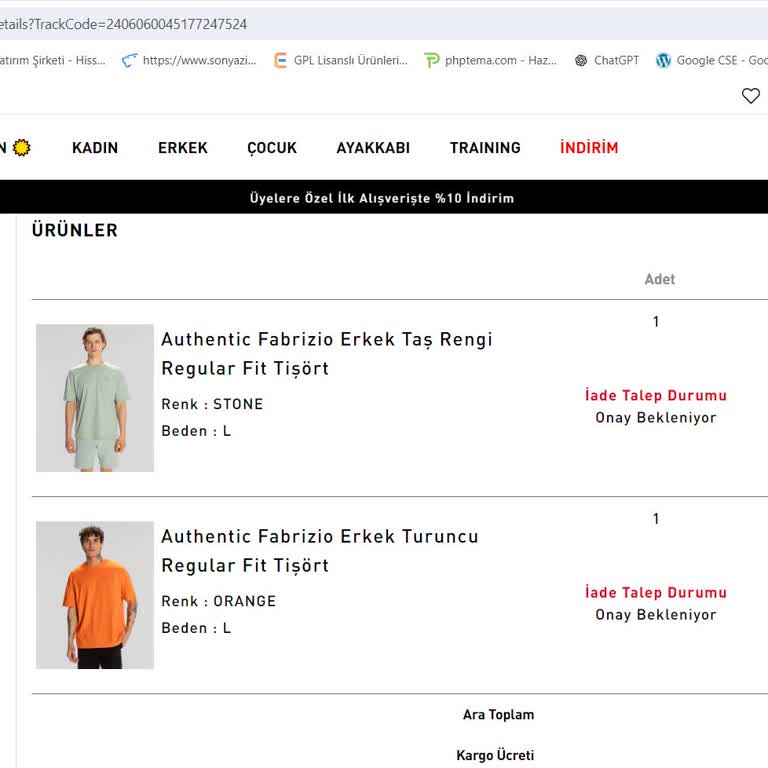Click the address bar with the TrackCode URL

pos(384,24)
